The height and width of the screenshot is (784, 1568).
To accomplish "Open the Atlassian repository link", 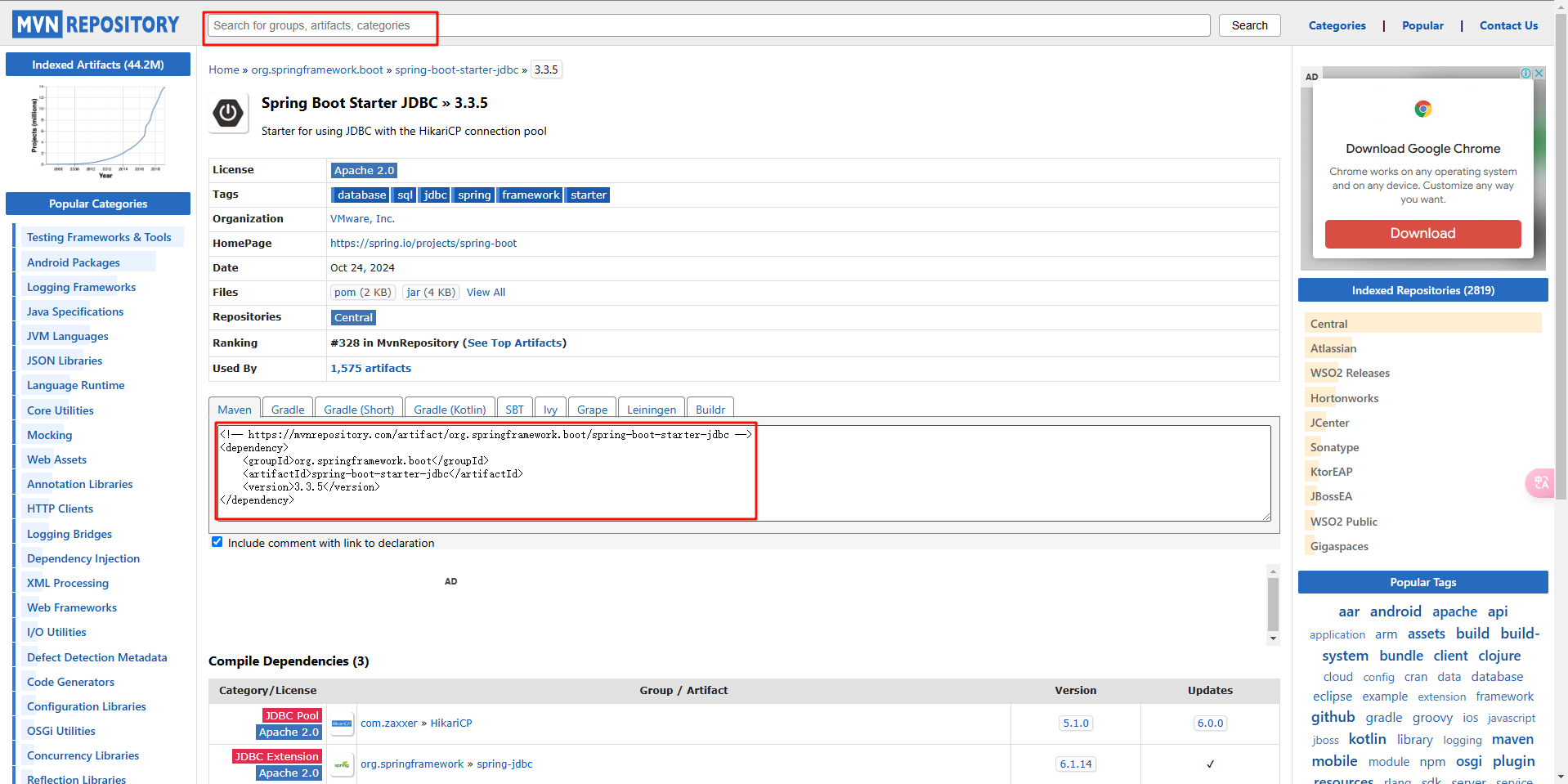I will pos(1333,348).
